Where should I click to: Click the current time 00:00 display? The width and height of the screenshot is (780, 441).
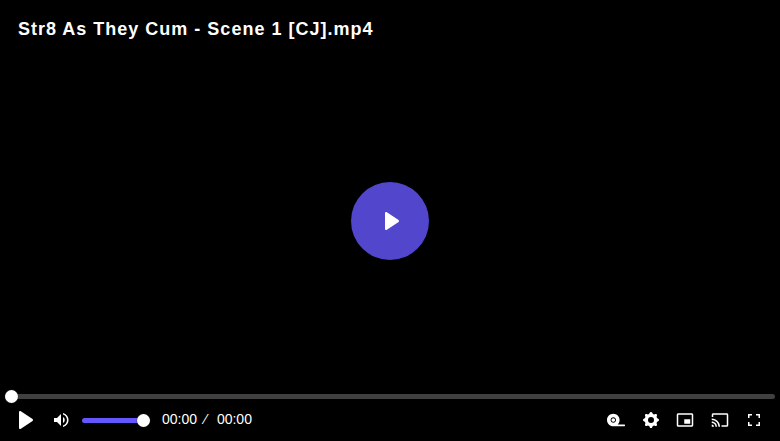click(180, 419)
